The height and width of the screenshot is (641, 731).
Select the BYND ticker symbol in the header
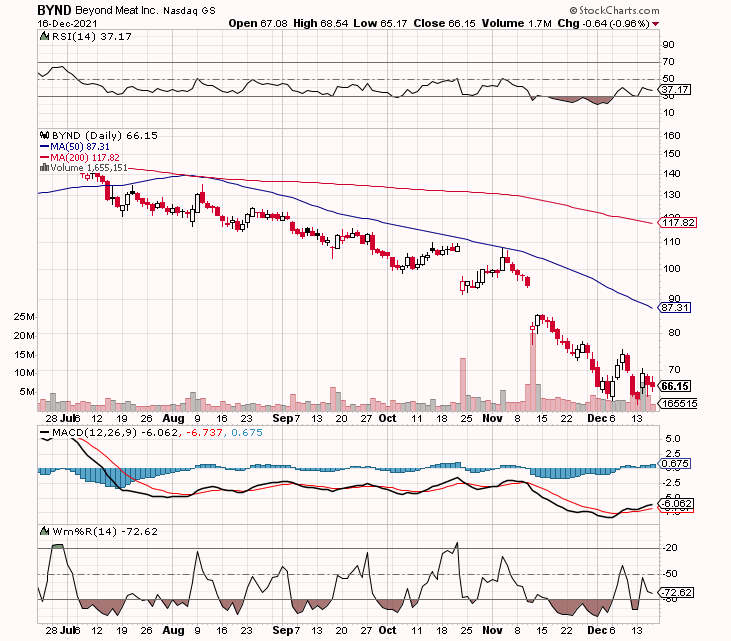54,10
